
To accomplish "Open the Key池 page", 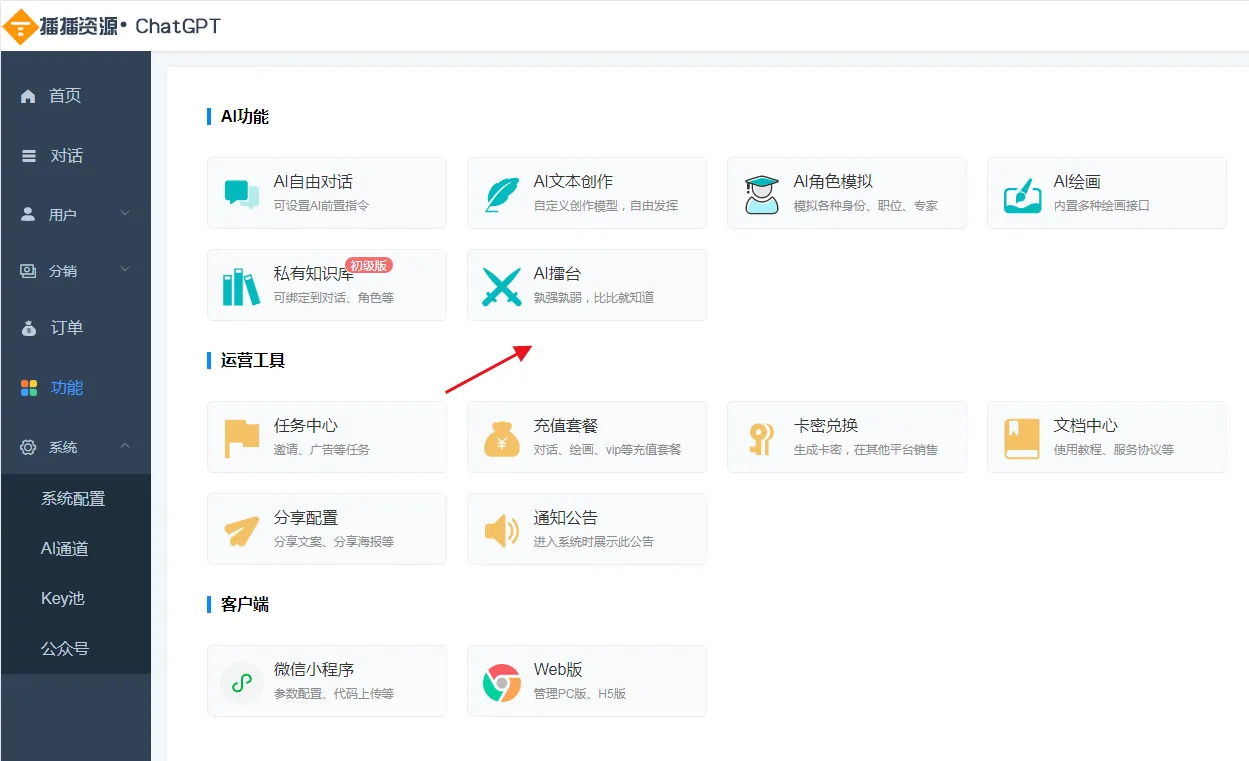I will pyautogui.click(x=62, y=598).
